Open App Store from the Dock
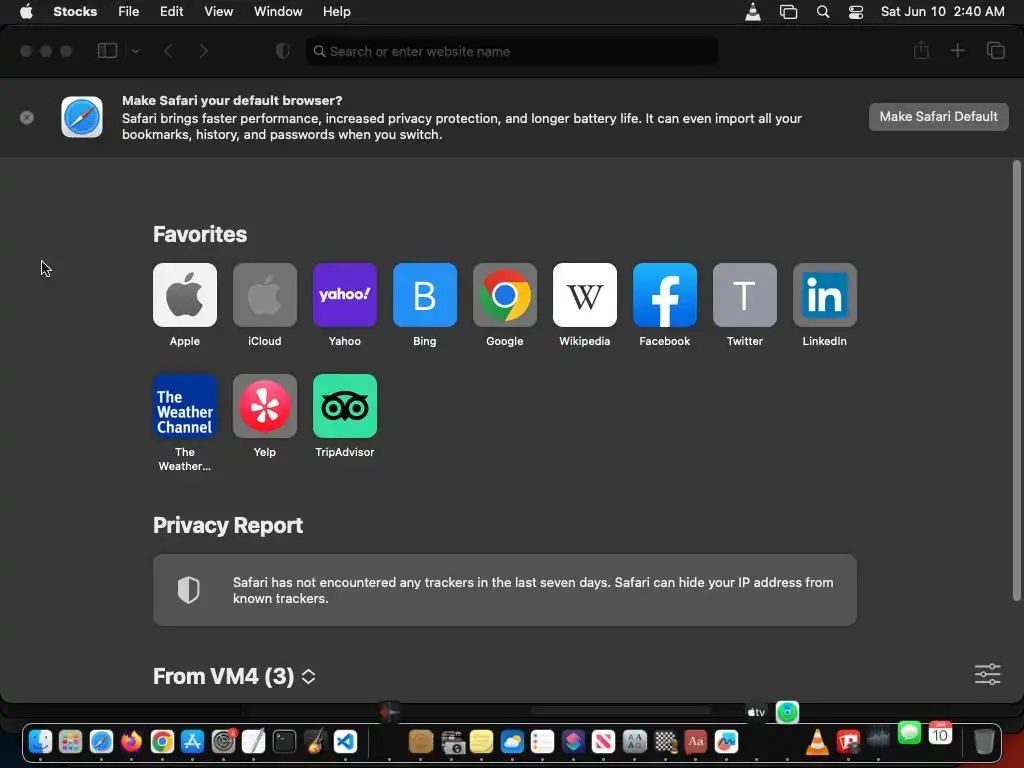Image resolution: width=1024 pixels, height=768 pixels. (x=192, y=742)
